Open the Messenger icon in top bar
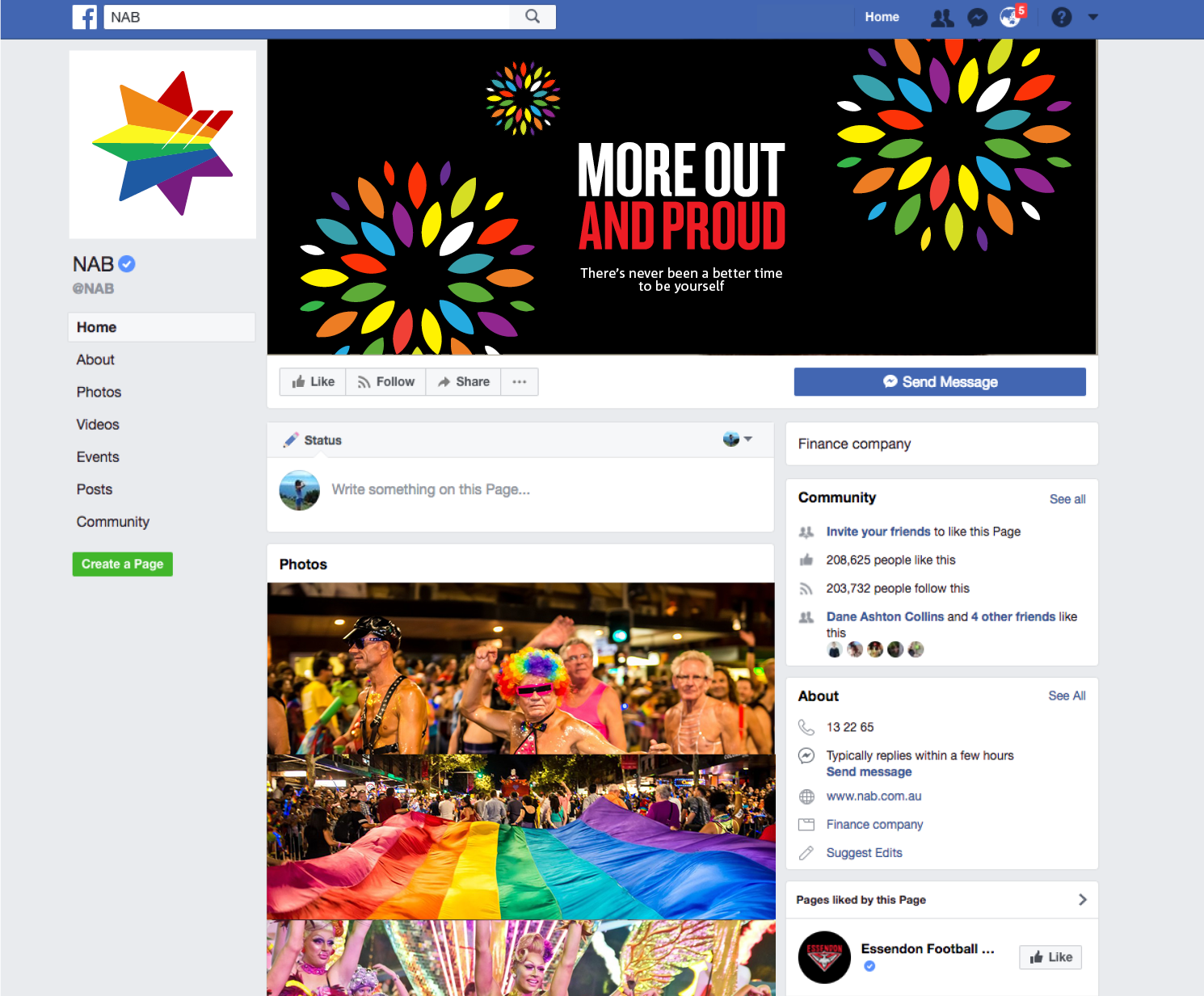 [977, 18]
